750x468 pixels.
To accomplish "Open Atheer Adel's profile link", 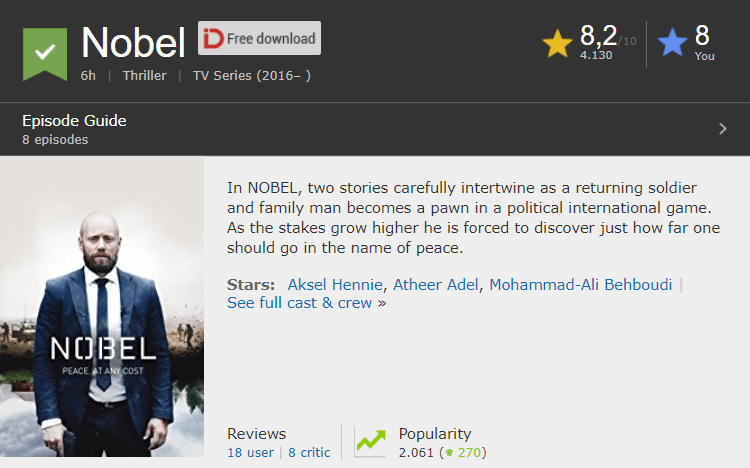I will click(435, 285).
